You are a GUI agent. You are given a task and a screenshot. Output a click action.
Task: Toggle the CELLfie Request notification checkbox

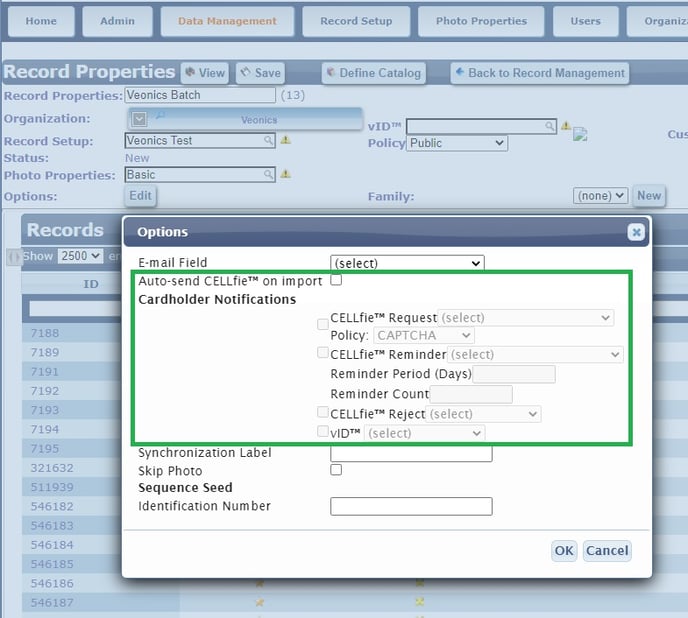tap(323, 324)
